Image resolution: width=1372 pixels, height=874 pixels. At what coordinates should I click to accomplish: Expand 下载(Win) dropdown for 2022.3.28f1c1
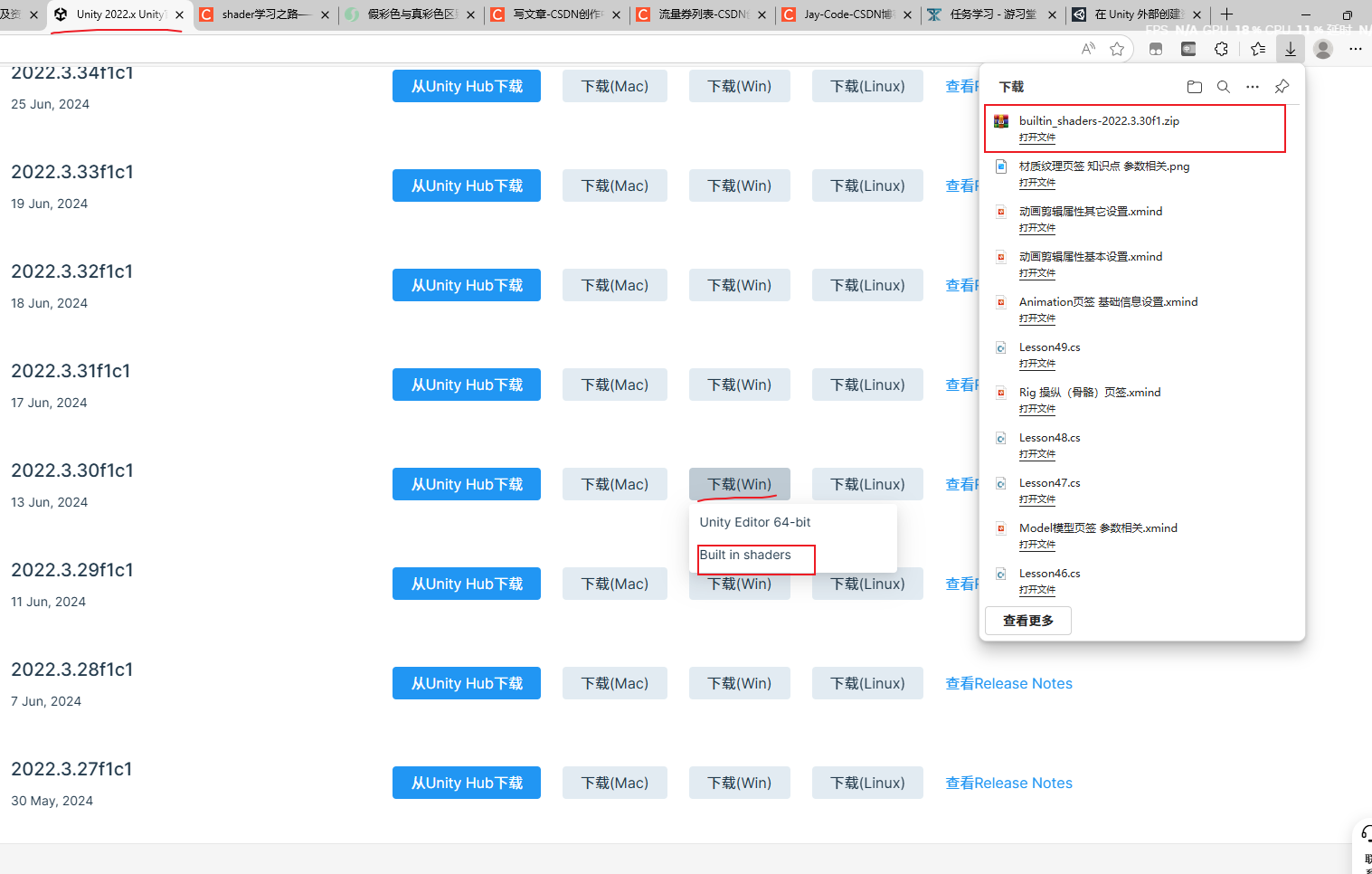coord(740,683)
